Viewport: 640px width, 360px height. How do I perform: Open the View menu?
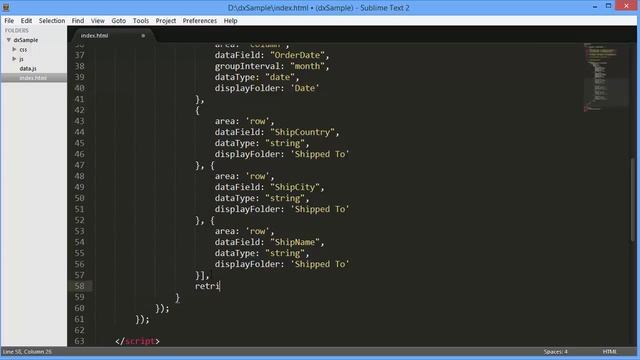(x=98, y=21)
